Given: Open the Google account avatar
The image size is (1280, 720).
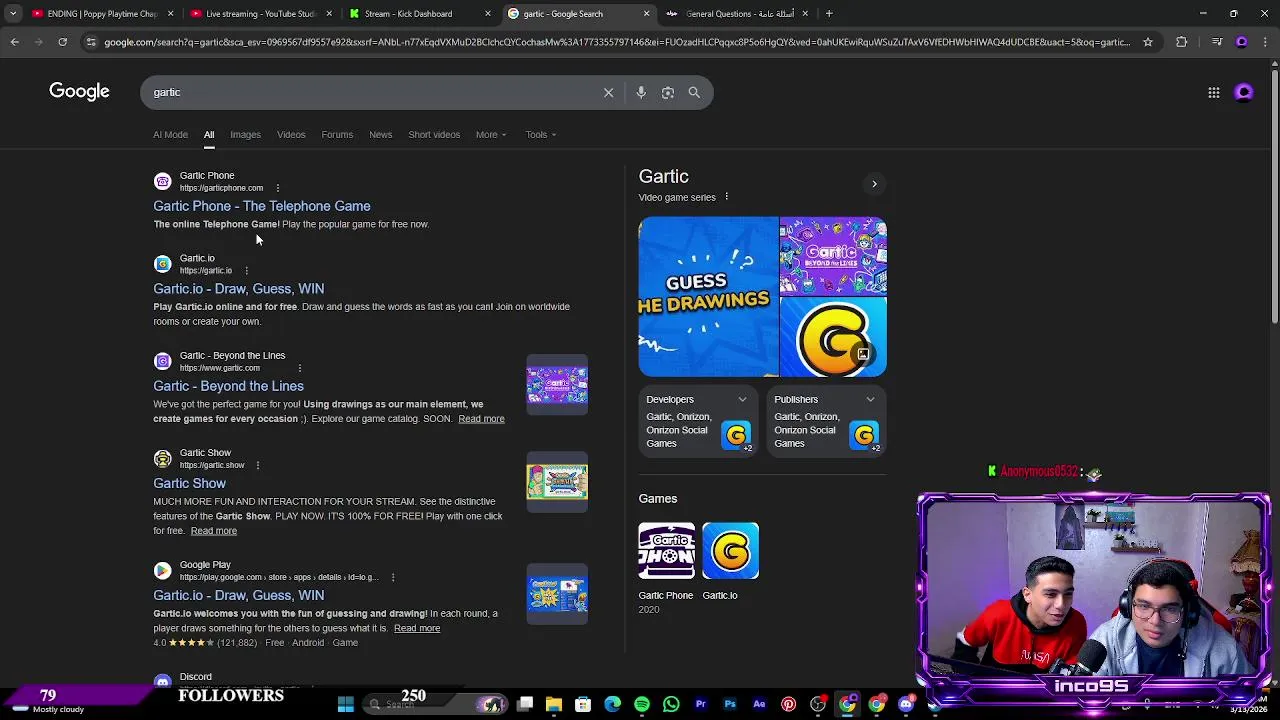Looking at the screenshot, I should click(1244, 92).
